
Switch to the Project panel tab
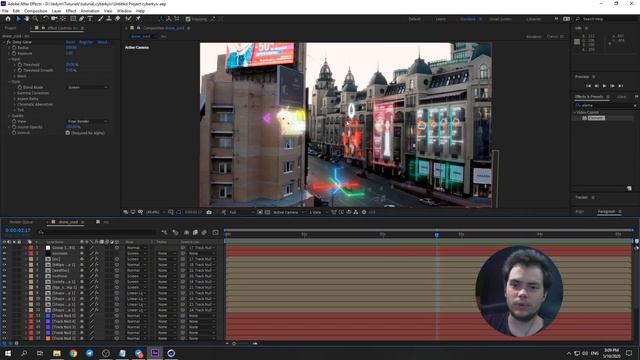pyautogui.click(x=10, y=28)
